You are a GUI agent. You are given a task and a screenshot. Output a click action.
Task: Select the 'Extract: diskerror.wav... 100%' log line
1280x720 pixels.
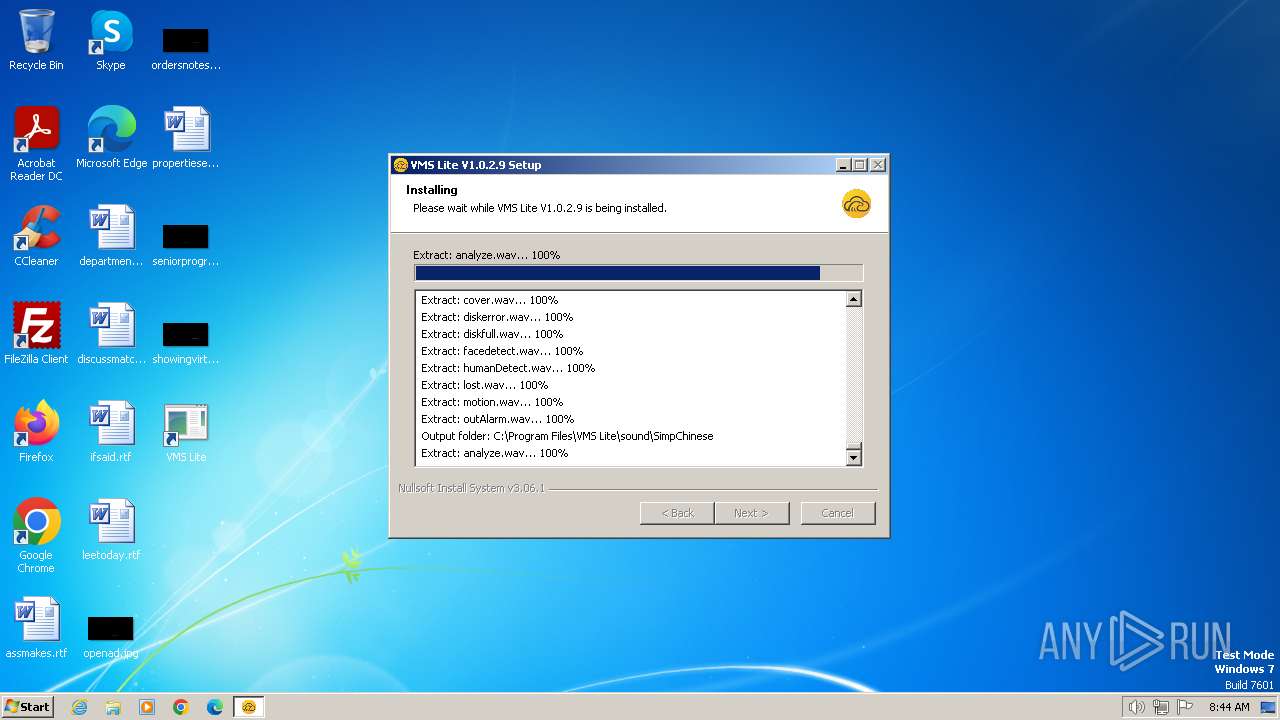click(497, 317)
